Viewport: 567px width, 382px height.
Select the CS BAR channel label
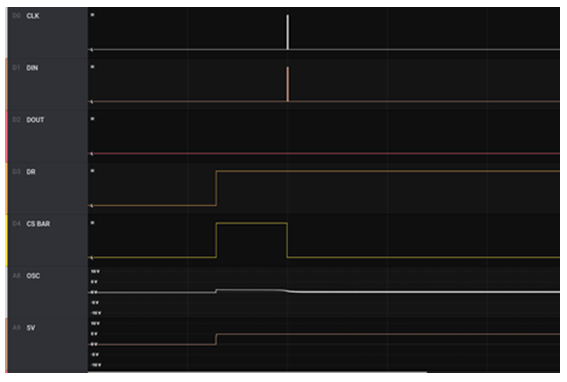pyautogui.click(x=38, y=224)
